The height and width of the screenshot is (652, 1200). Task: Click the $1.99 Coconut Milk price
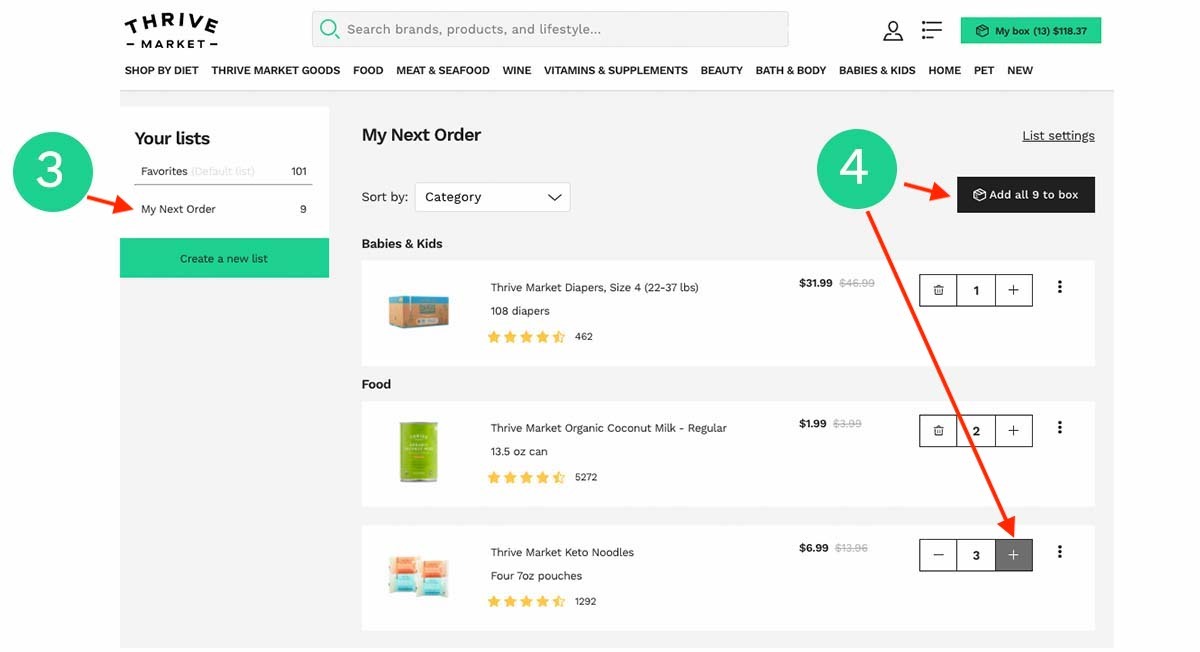pos(813,424)
